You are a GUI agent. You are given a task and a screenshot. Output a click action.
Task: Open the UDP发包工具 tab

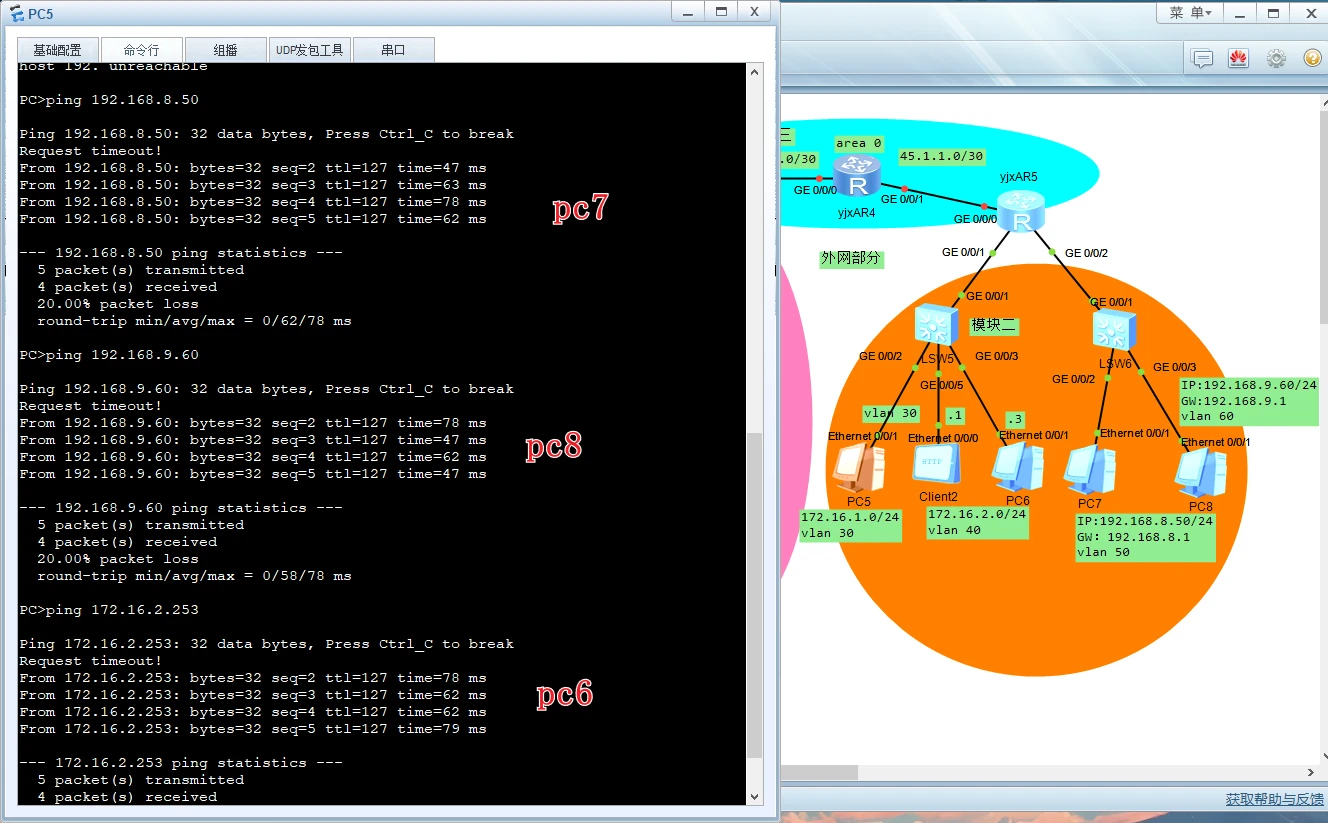pos(310,50)
